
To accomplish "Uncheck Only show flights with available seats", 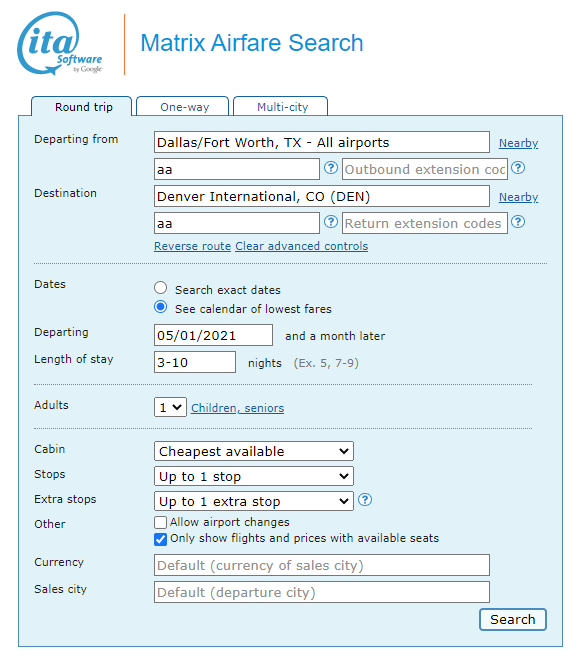I will click(160, 539).
